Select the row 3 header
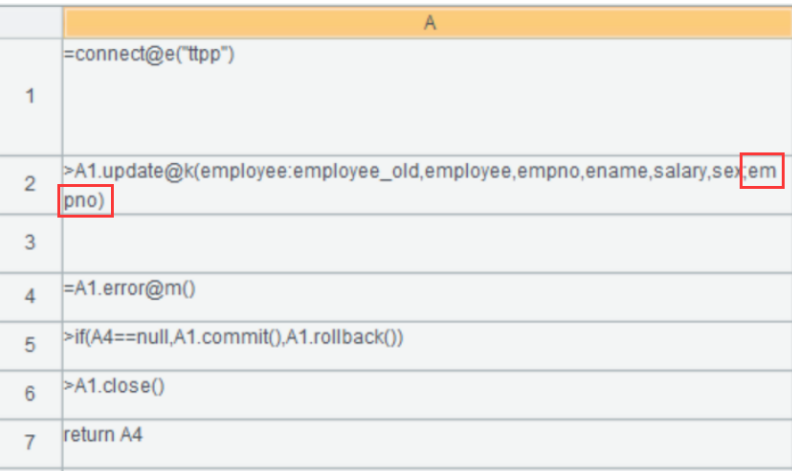Viewport: 792px width, 471px height. pos(31,242)
